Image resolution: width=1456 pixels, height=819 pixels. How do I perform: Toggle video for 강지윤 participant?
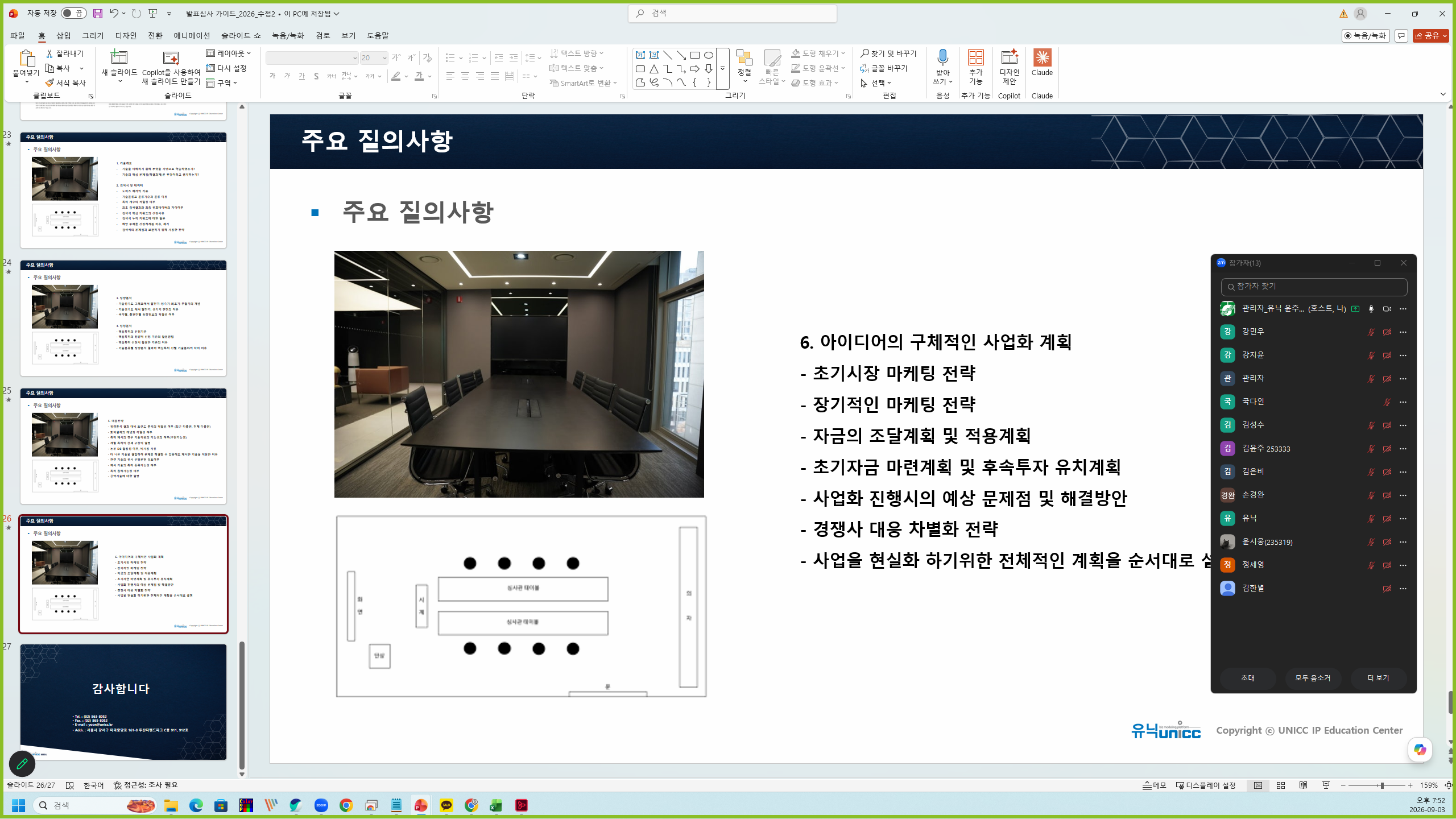pyautogui.click(x=1387, y=355)
